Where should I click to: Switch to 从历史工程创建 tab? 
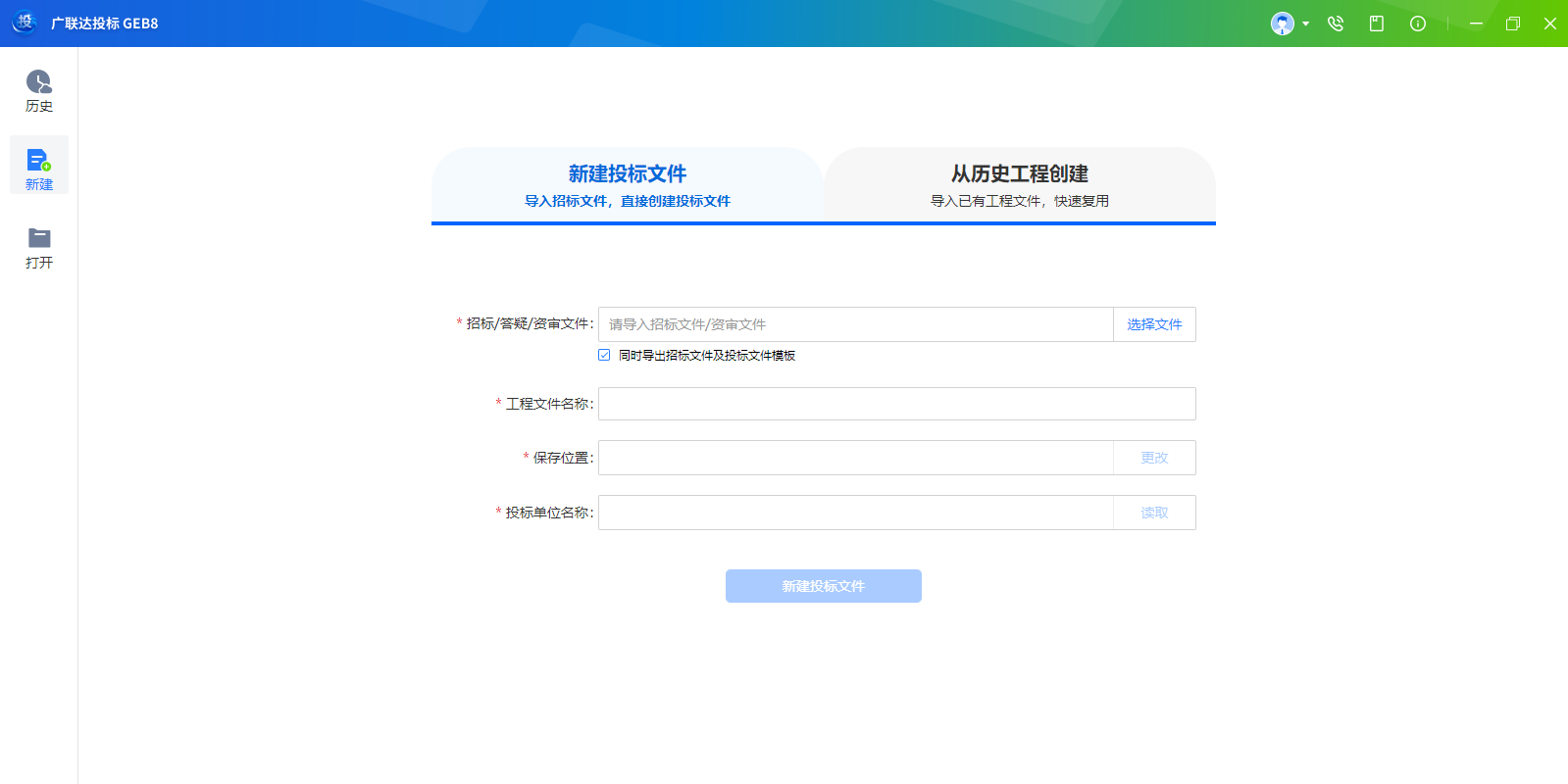tap(1020, 185)
